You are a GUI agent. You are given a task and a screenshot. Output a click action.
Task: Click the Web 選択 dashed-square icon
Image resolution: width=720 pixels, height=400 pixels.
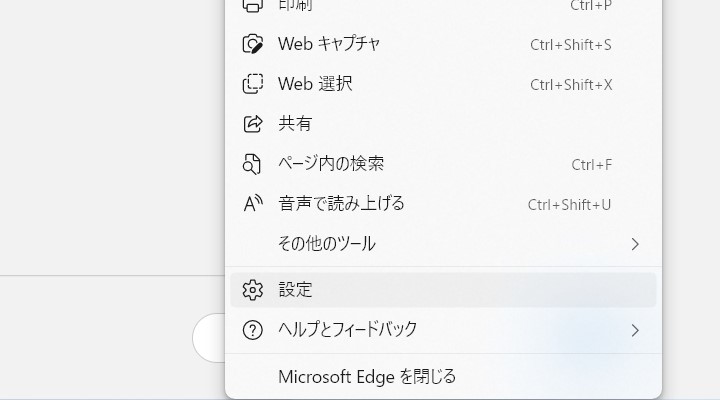coord(253,84)
